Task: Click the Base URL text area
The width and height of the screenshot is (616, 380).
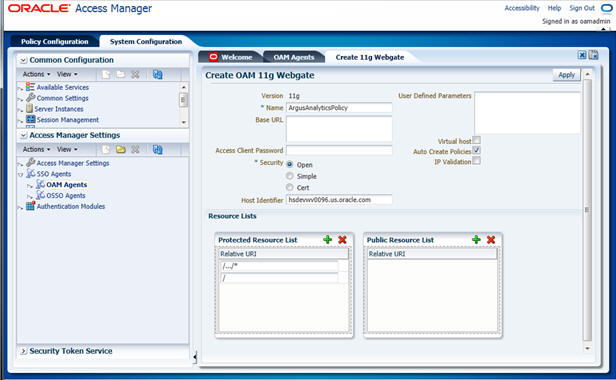Action: pos(339,129)
